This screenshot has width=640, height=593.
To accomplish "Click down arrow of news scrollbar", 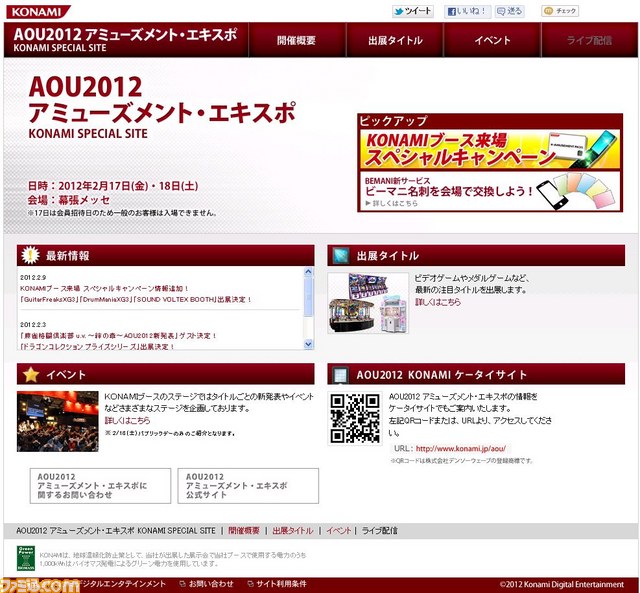I will 309,344.
